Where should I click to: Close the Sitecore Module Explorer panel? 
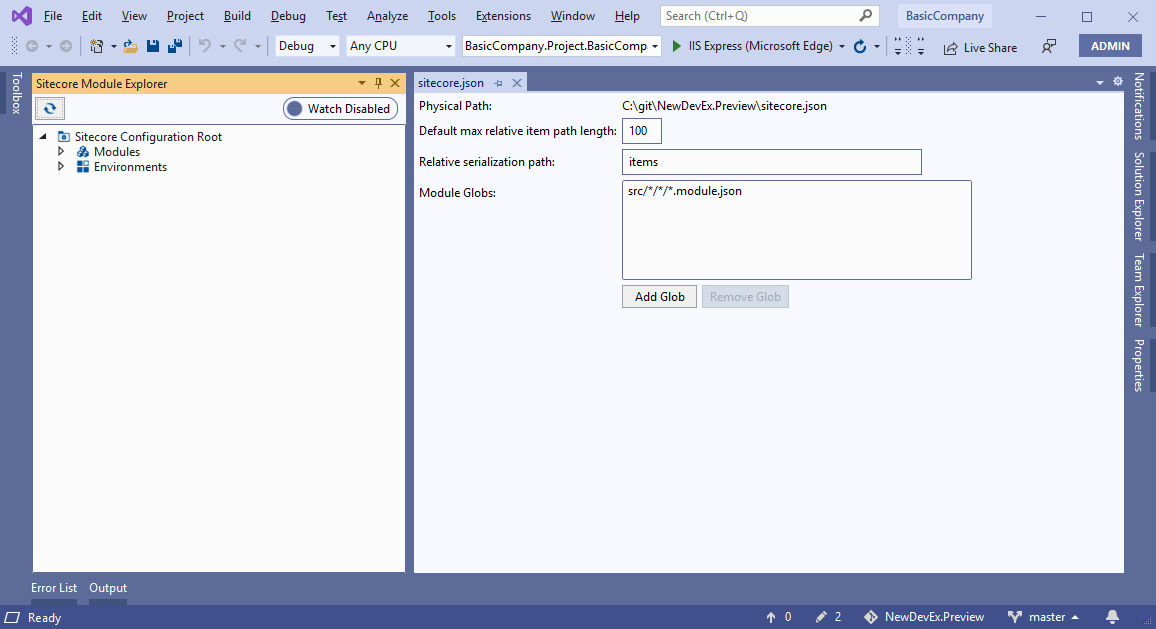tap(395, 83)
